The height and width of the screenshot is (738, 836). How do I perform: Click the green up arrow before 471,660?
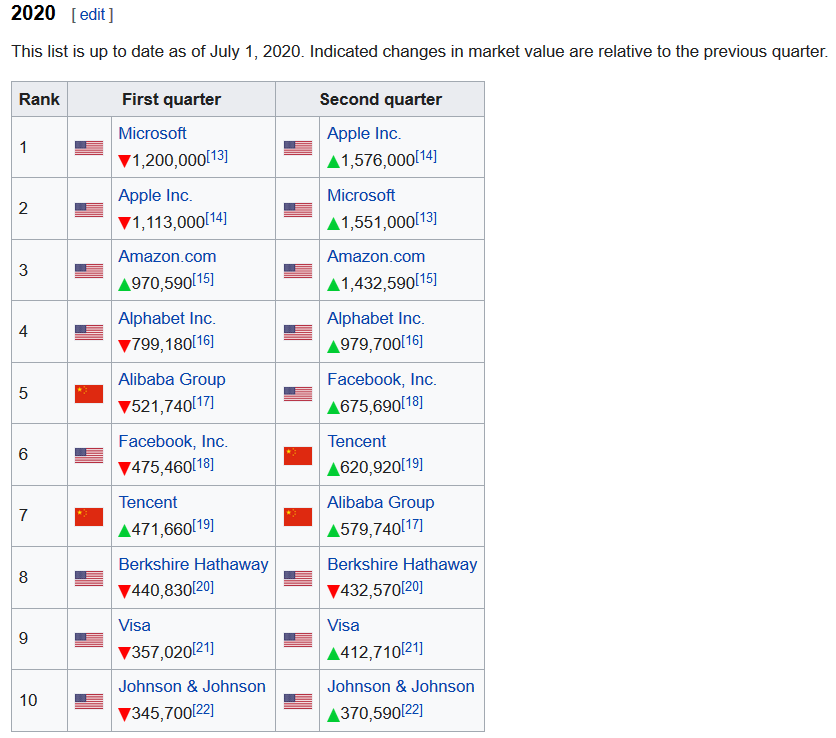coord(124,530)
